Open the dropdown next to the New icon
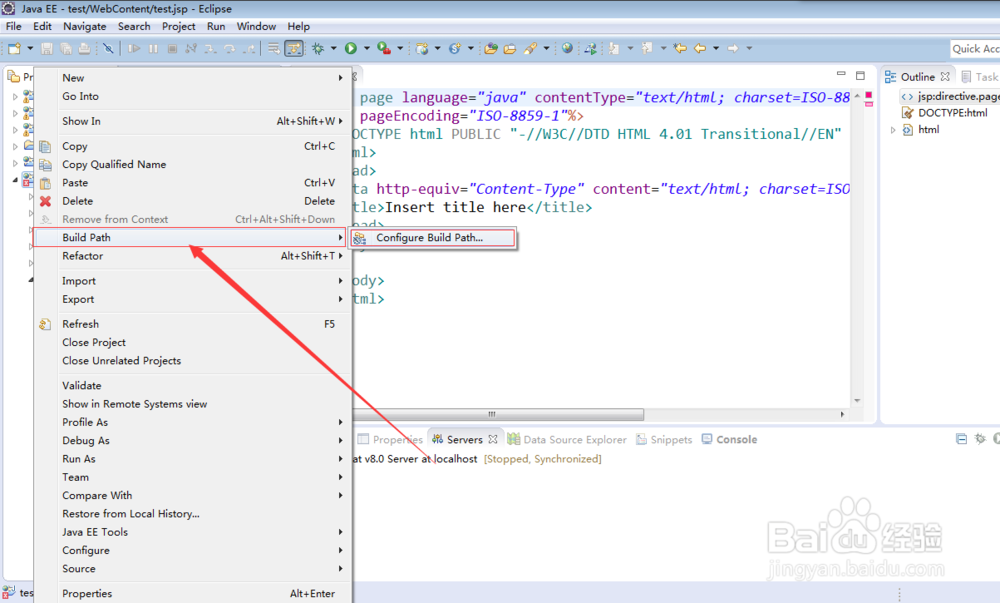 click(x=30, y=48)
